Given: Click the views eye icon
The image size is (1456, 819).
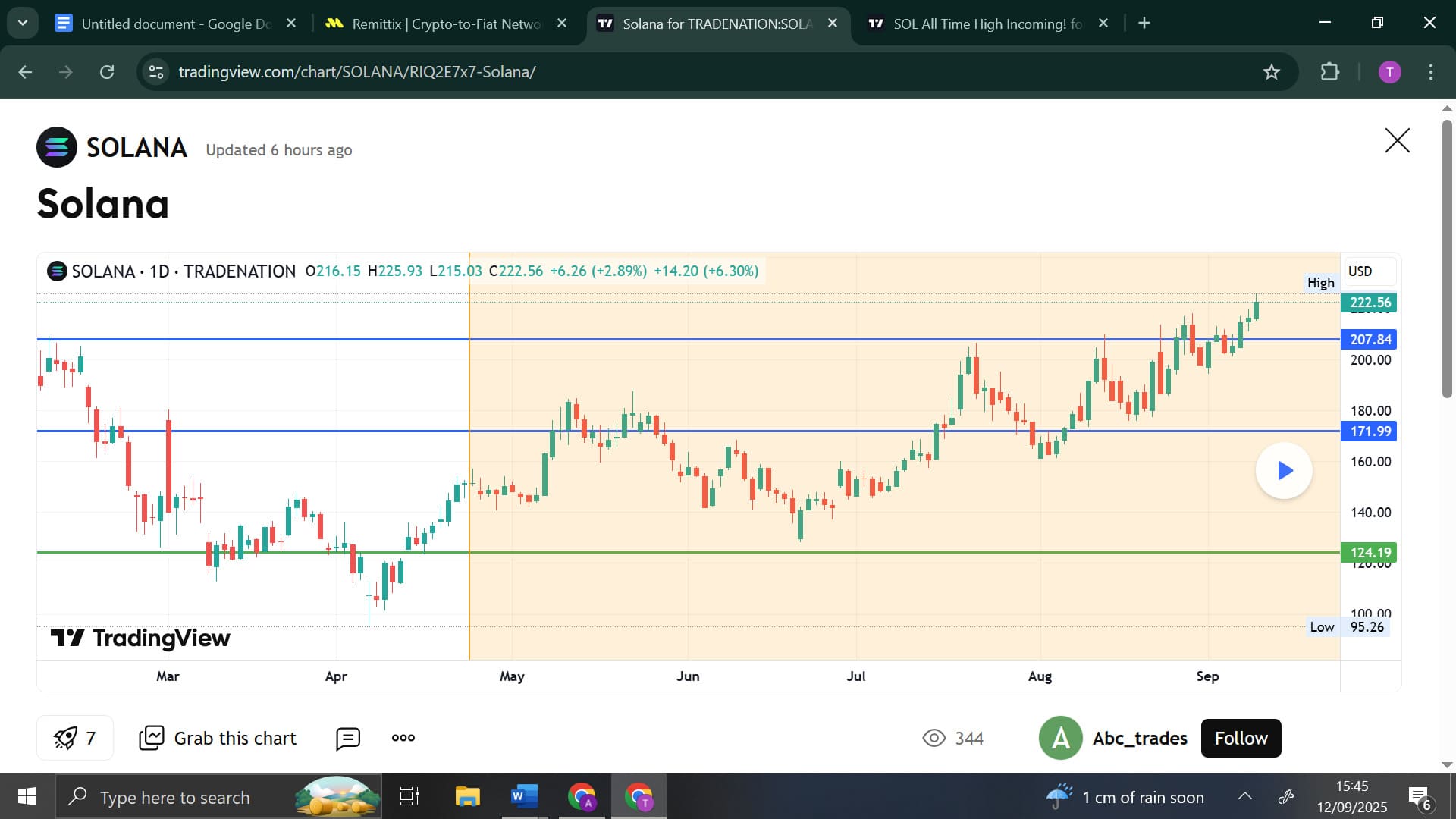Looking at the screenshot, I should 934,738.
